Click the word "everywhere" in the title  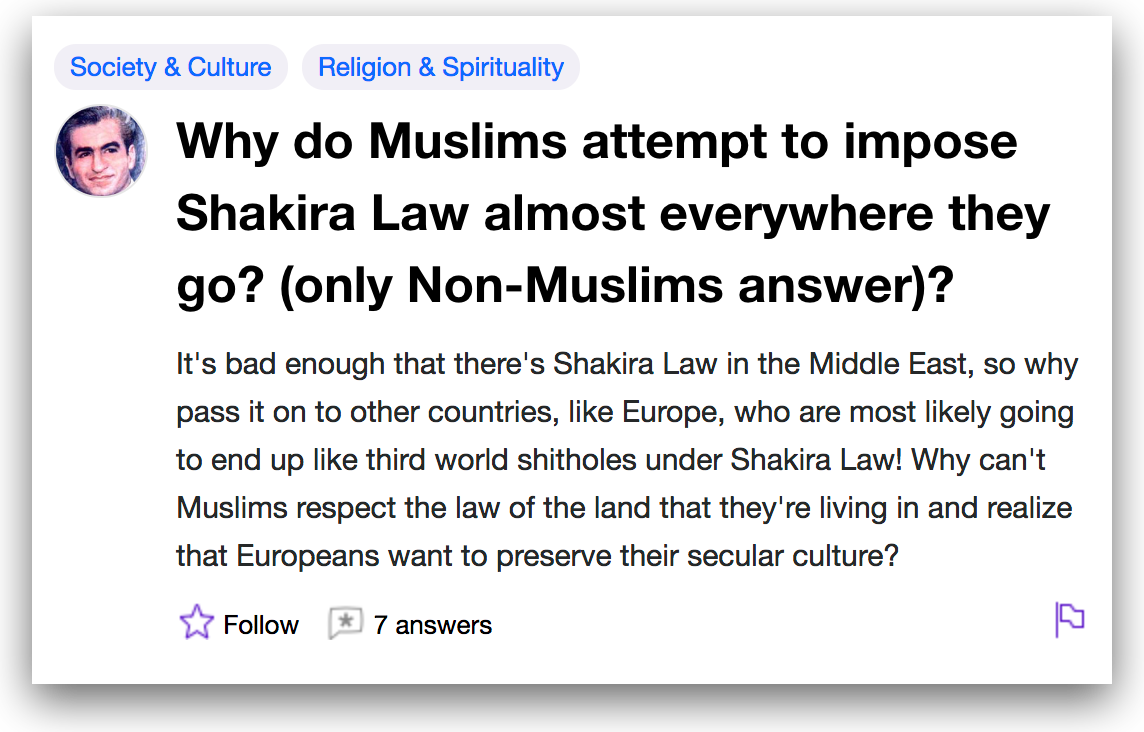(x=796, y=213)
